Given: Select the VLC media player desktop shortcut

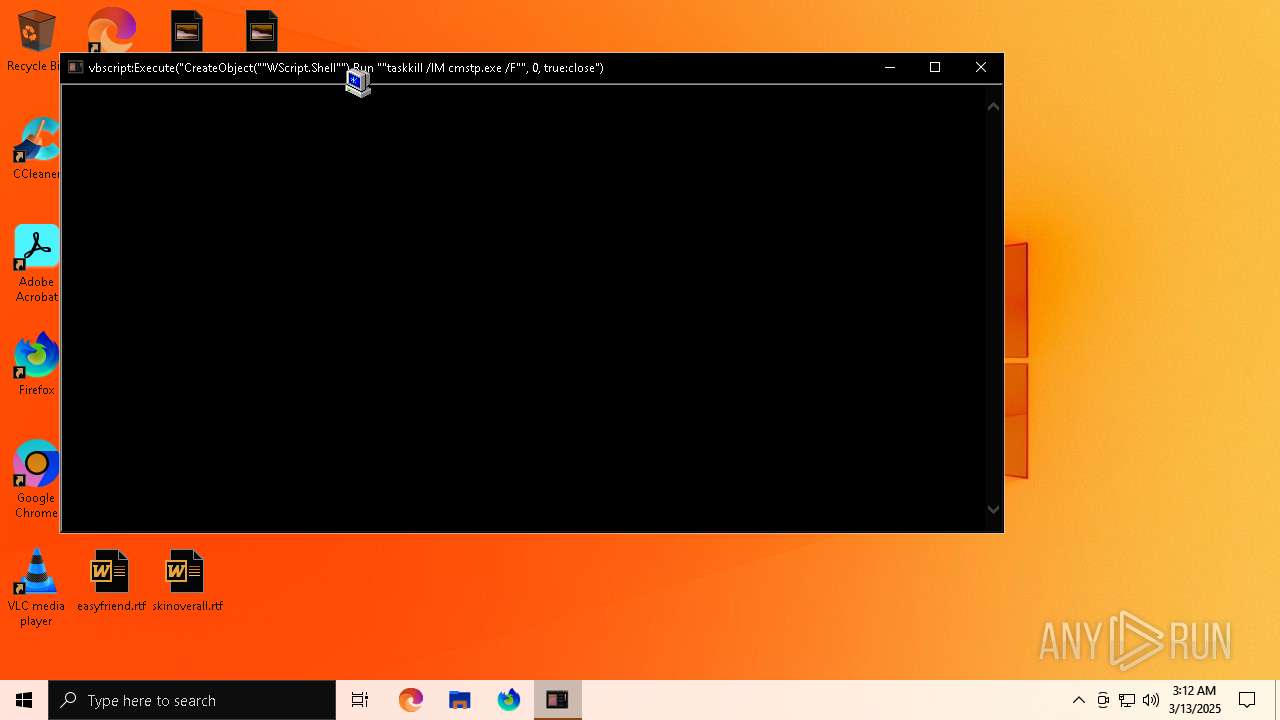Looking at the screenshot, I should (x=36, y=588).
